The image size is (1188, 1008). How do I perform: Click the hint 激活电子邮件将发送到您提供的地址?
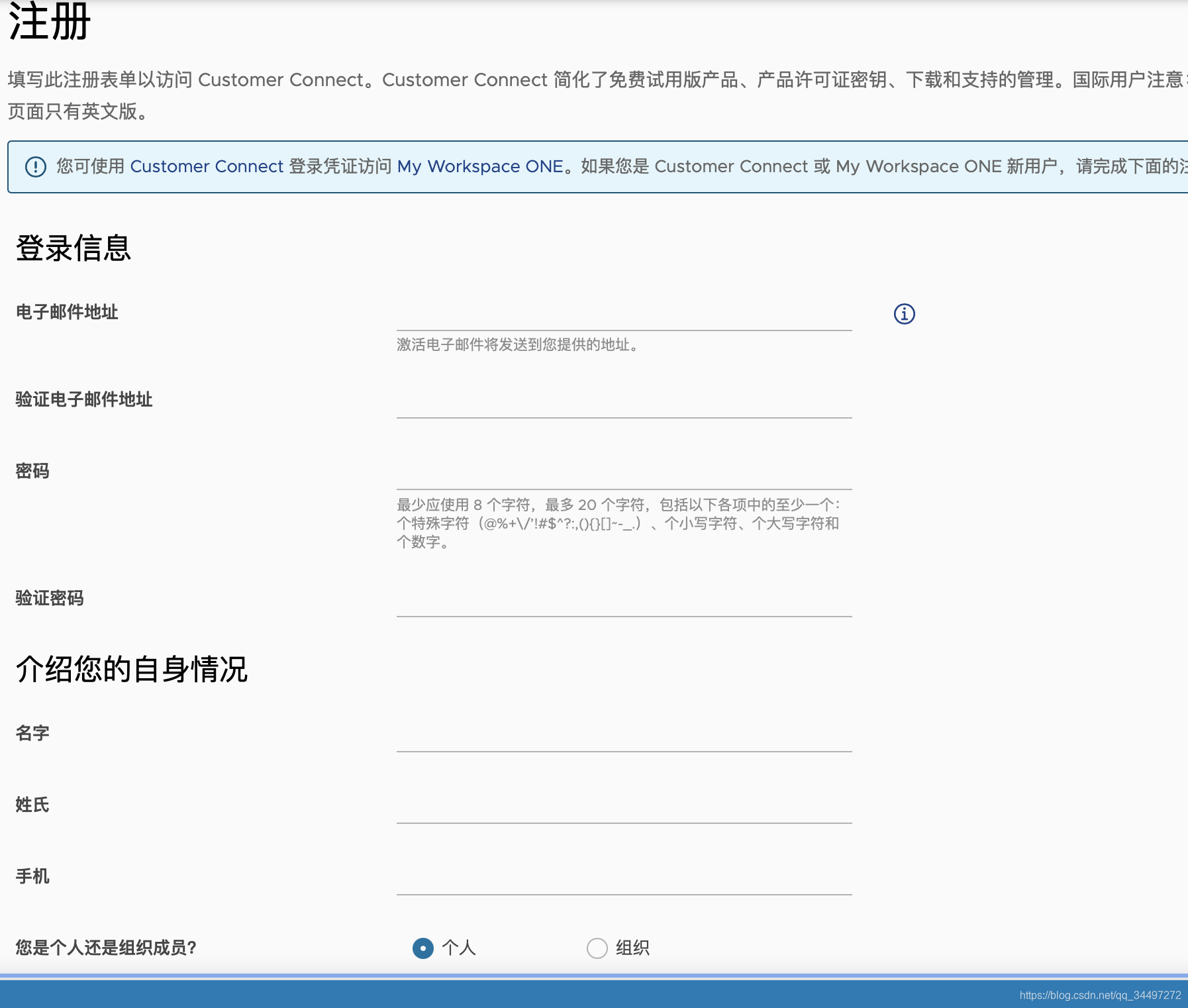pos(518,344)
